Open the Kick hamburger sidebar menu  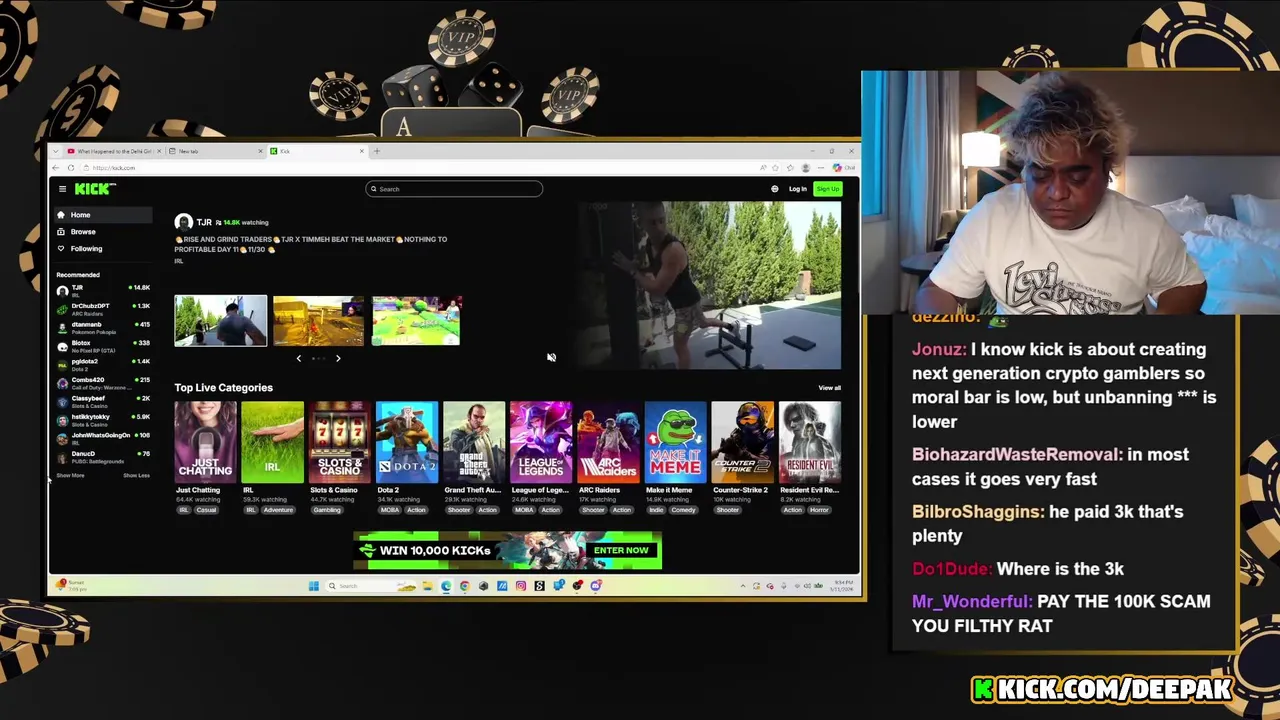(62, 189)
